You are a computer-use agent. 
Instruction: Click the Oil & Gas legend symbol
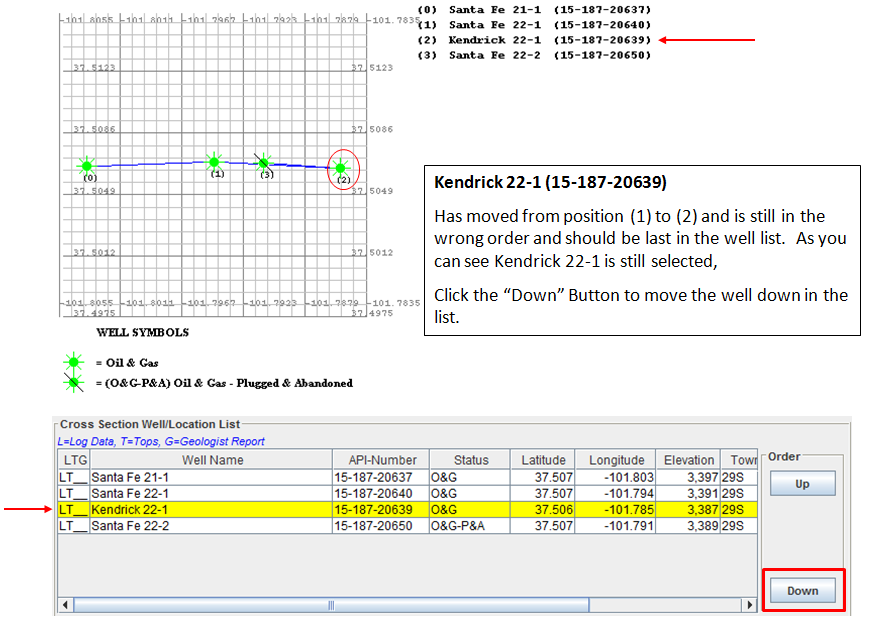(73, 362)
